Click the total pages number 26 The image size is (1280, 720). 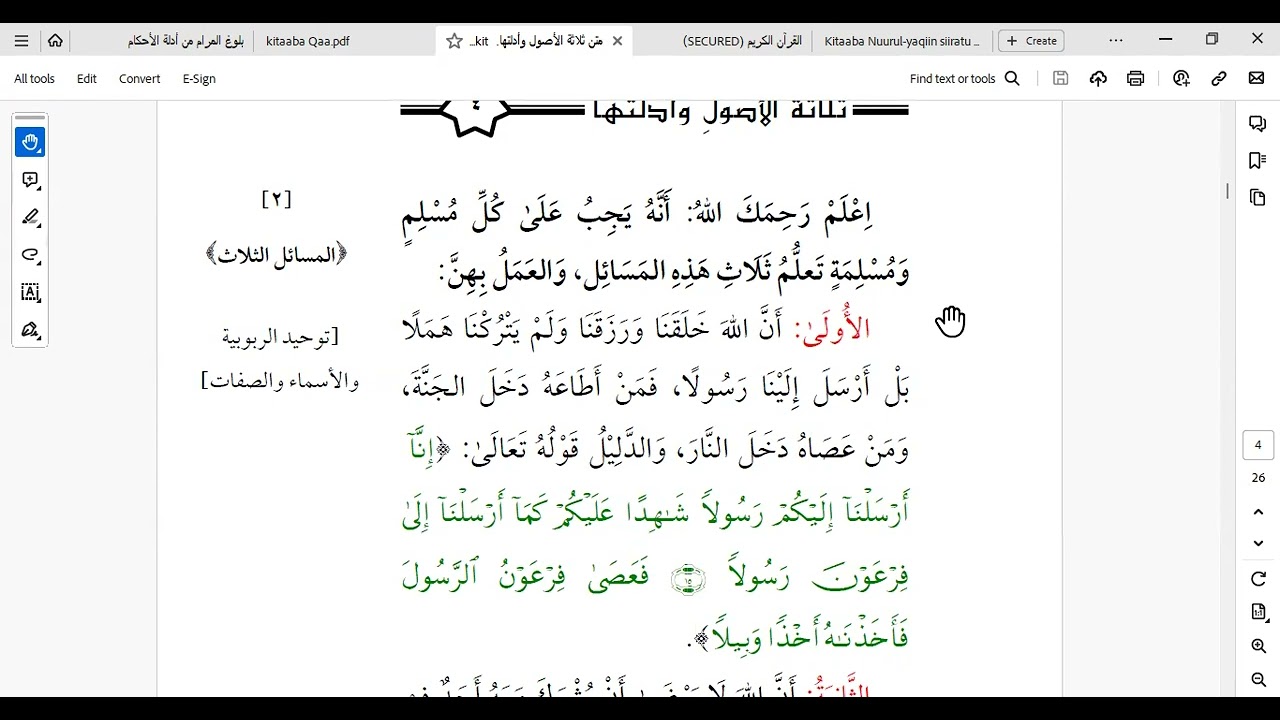1258,478
